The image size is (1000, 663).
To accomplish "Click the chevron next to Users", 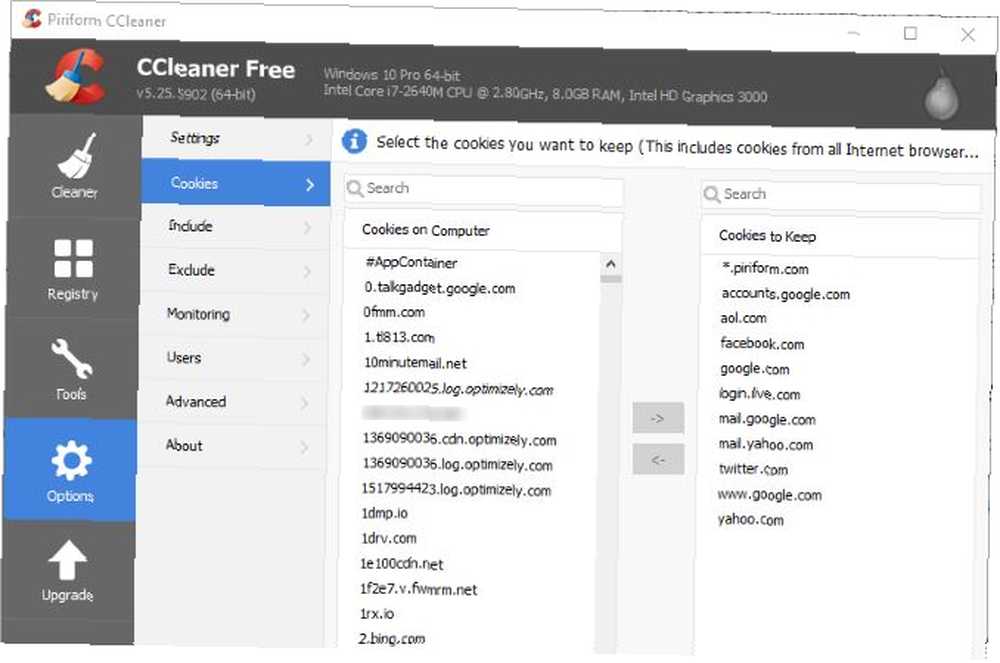I will tap(306, 360).
